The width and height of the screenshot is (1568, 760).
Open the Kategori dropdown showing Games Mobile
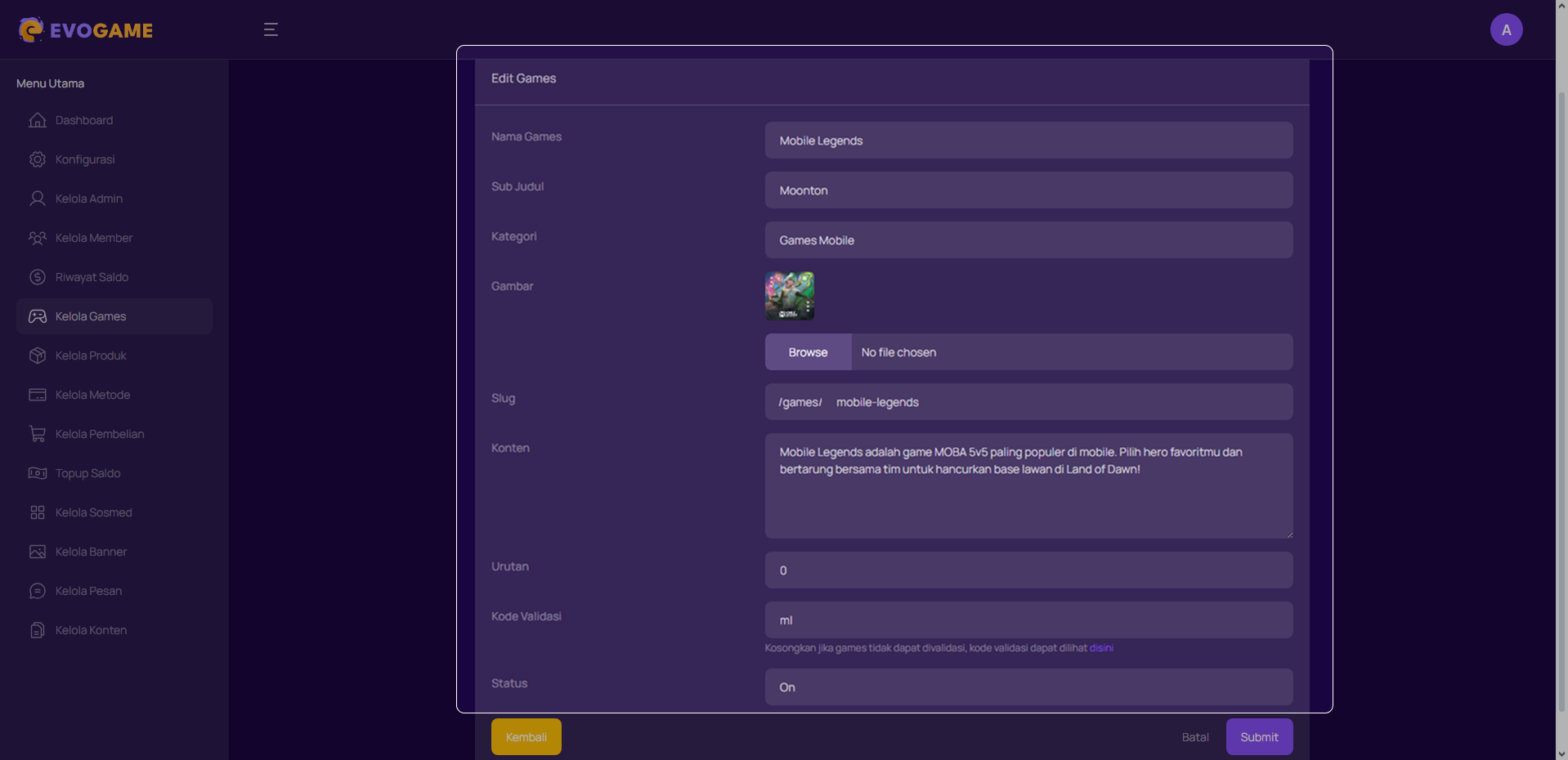point(1028,240)
